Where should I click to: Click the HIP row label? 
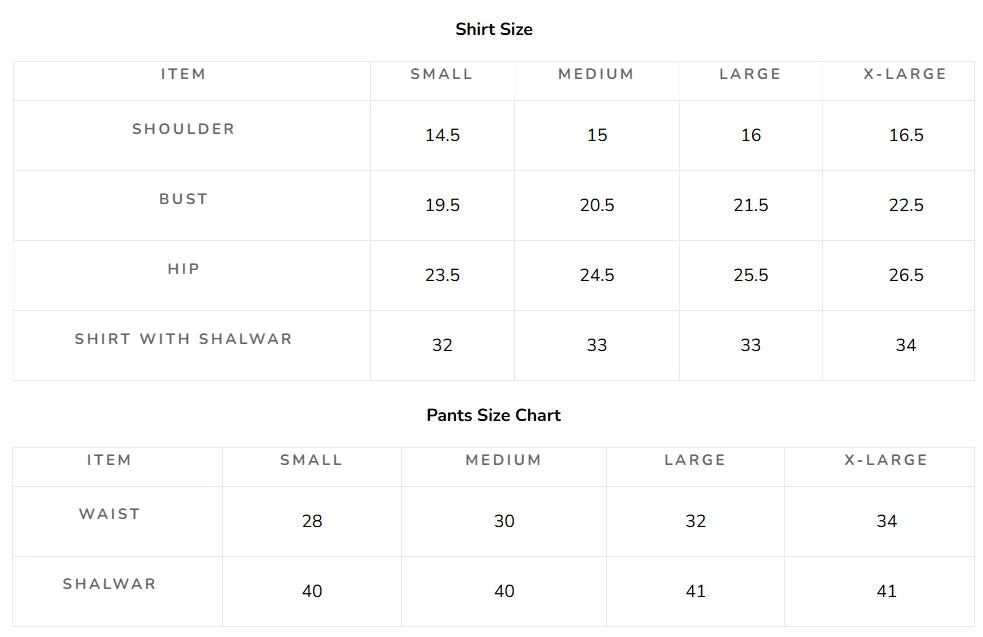(x=183, y=269)
